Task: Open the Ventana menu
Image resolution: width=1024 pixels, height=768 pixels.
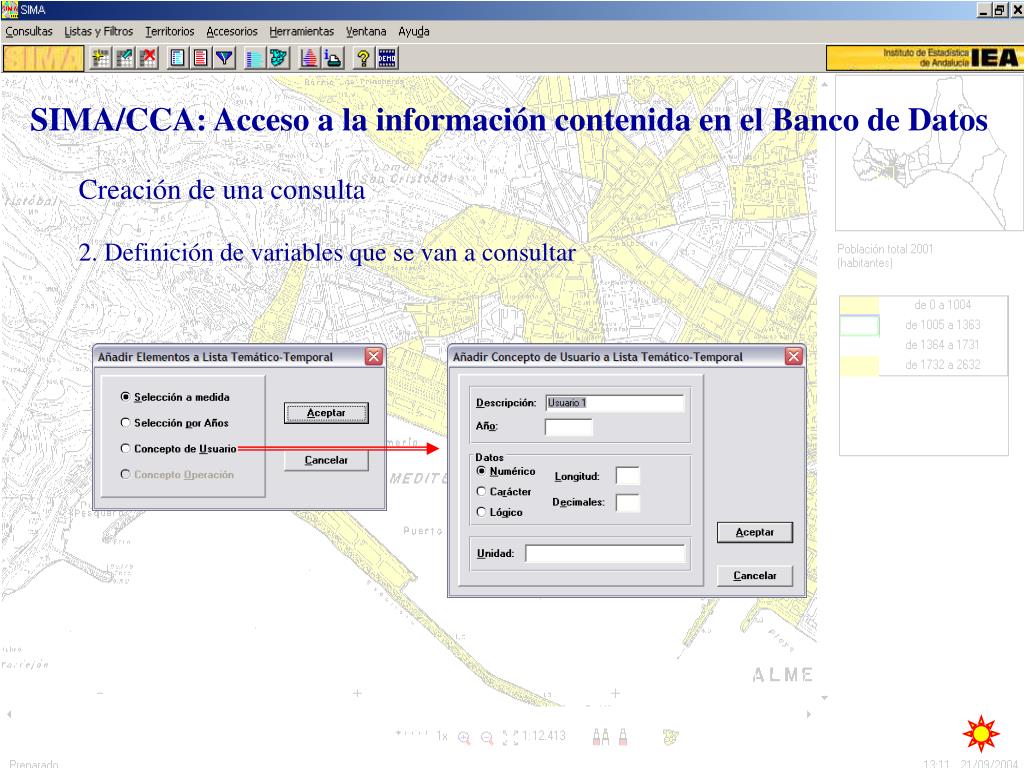Action: [x=366, y=31]
